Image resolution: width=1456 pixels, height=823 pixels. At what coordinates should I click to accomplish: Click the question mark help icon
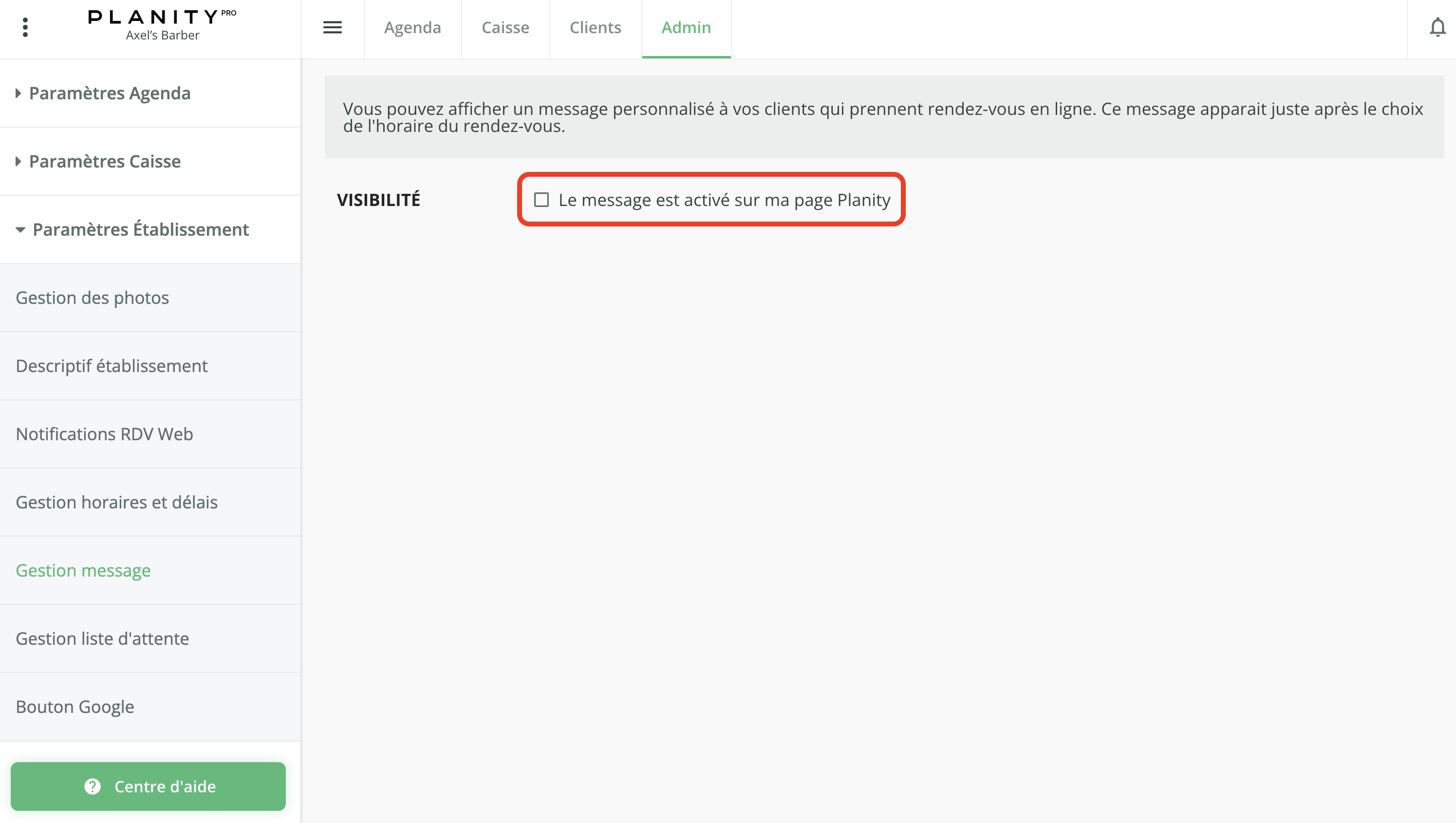[92, 786]
